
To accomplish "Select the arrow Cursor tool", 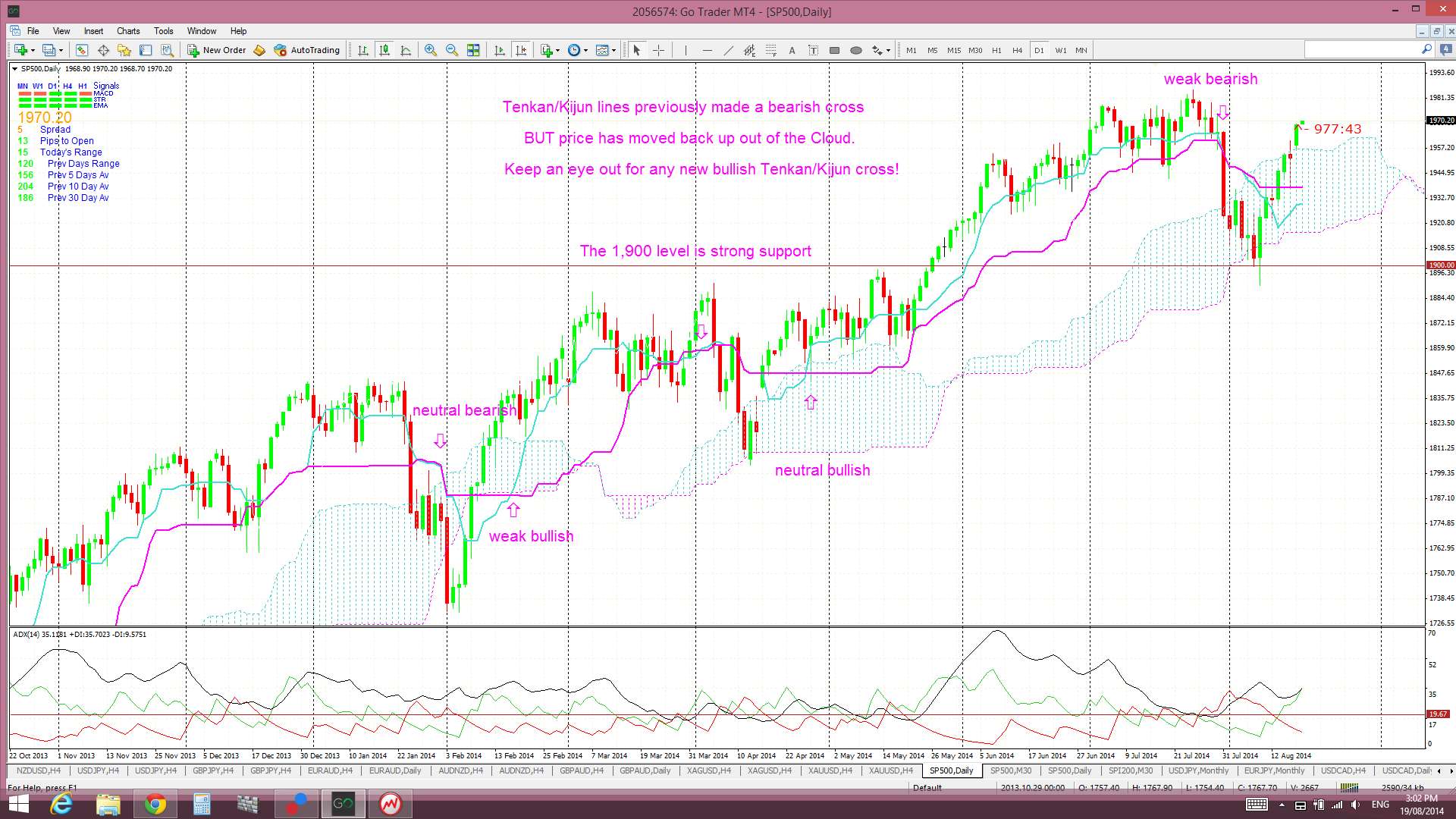I will tap(637, 50).
